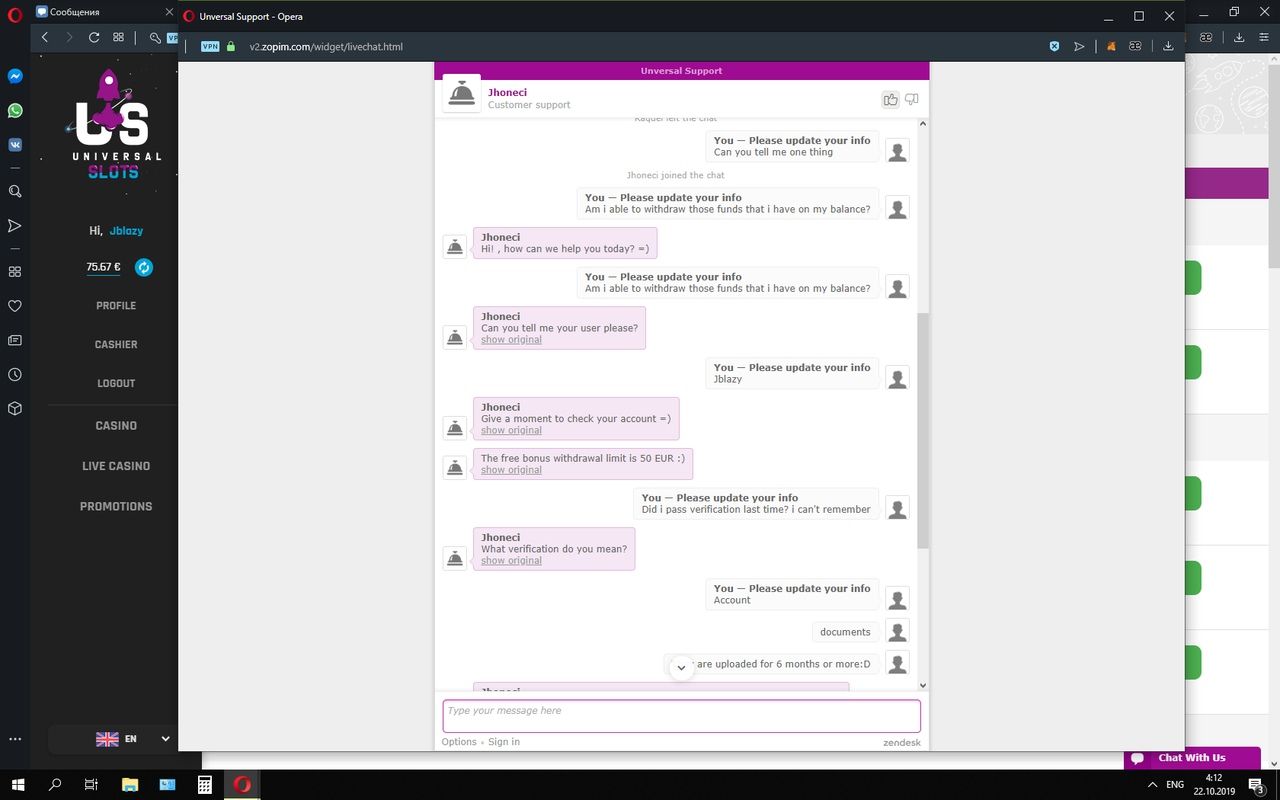This screenshot has width=1280, height=800.
Task: Click the send-to-Flow arrow in the address bar
Action: (1079, 46)
